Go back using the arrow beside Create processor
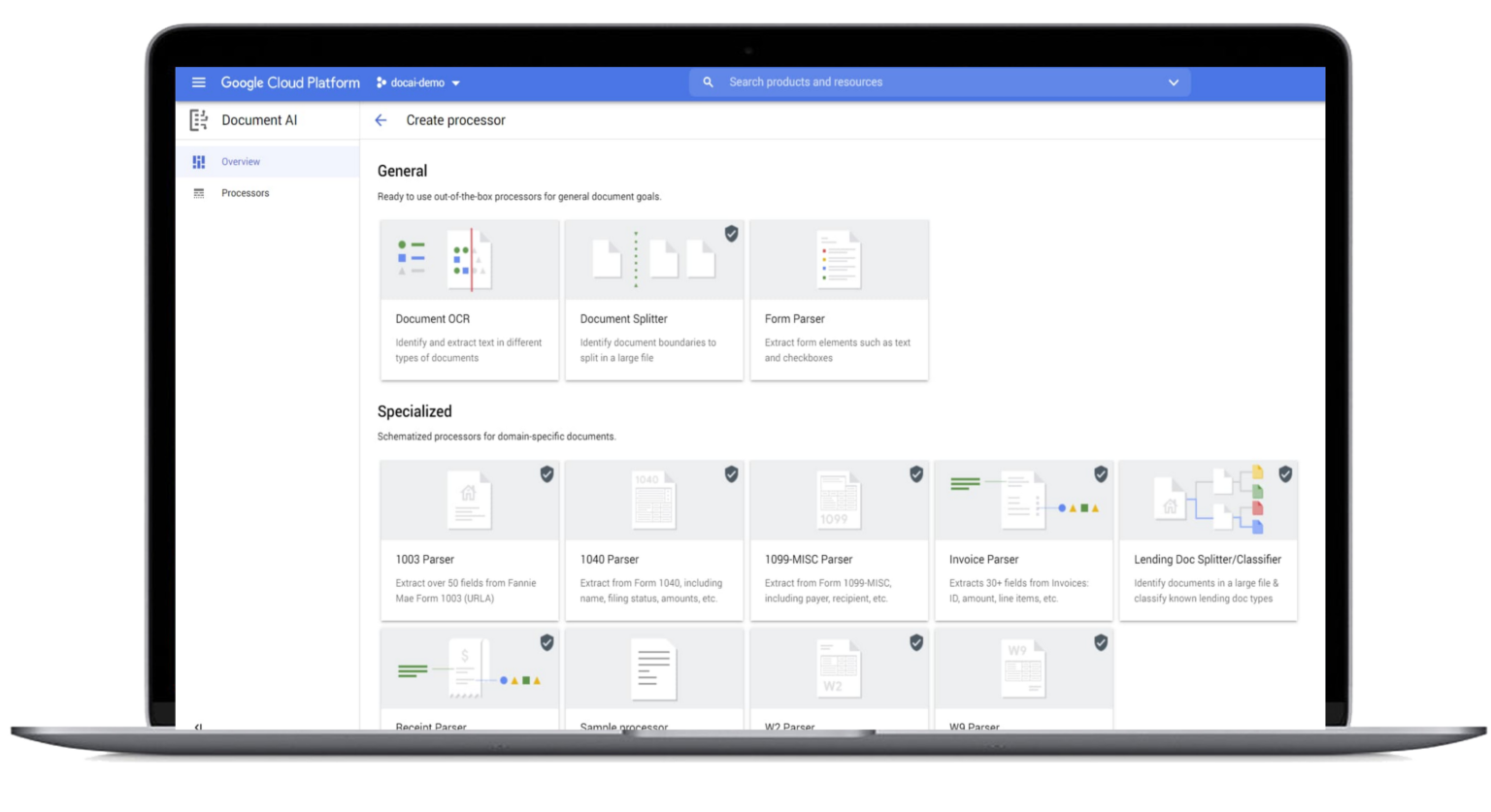Image resolution: width=1491 pixels, height=812 pixels. coord(381,120)
